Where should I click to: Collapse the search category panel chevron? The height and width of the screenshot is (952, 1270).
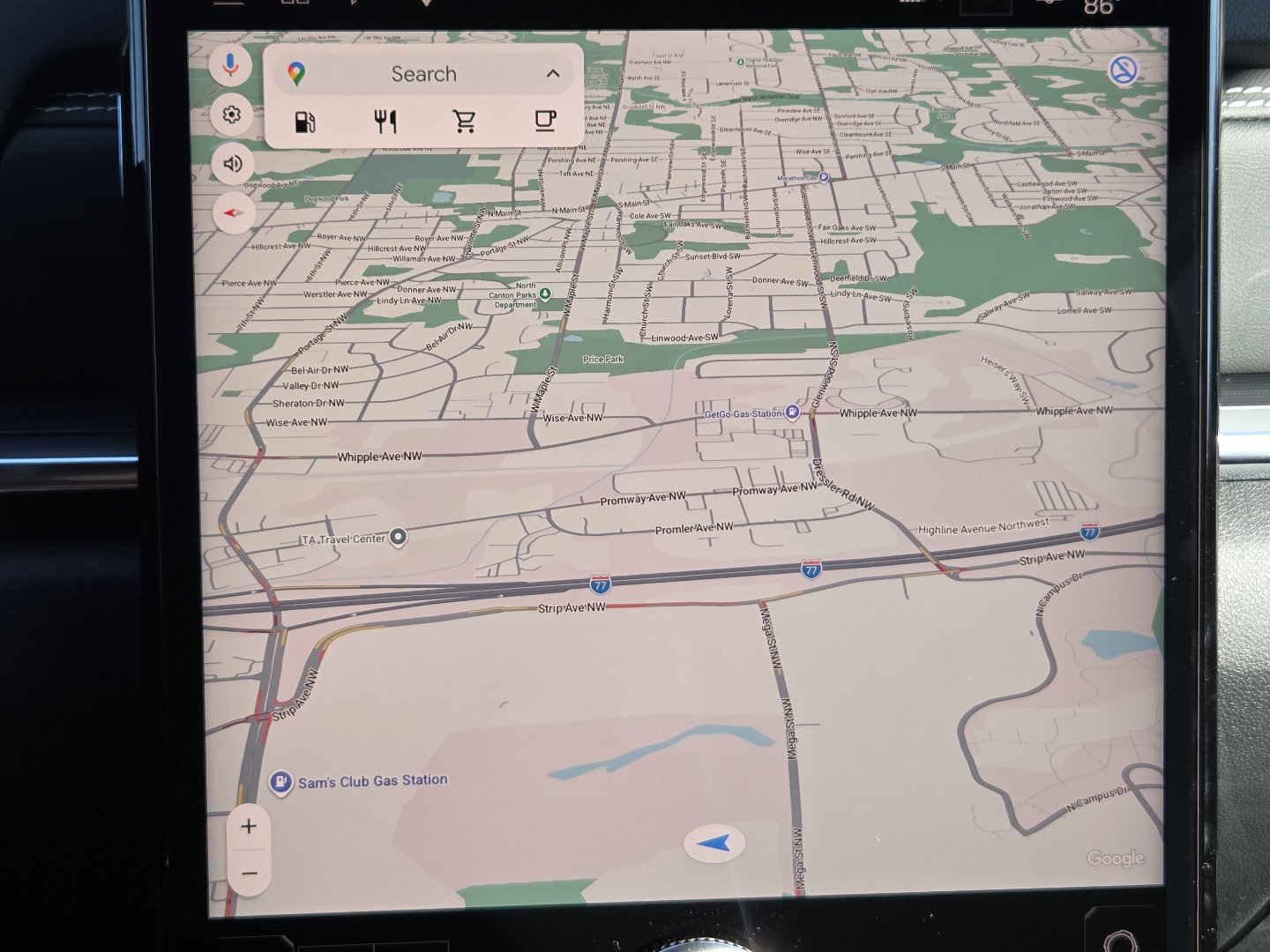click(x=553, y=73)
